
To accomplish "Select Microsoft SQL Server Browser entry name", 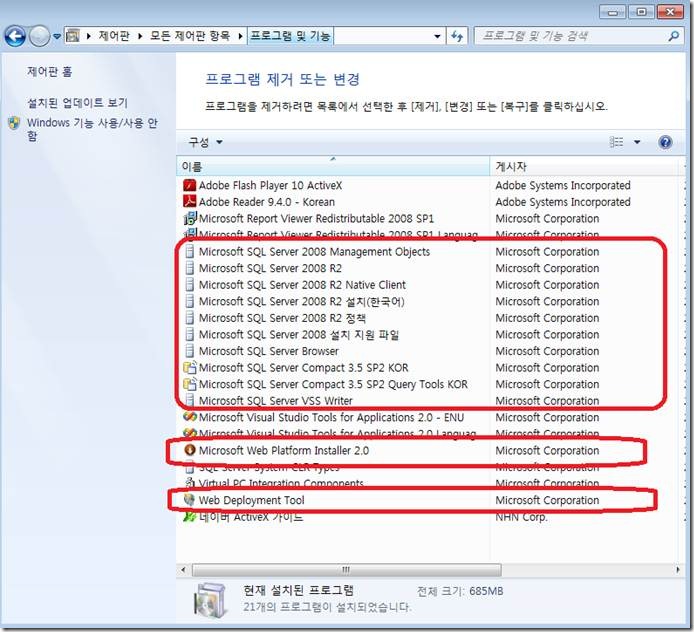I will pyautogui.click(x=269, y=351).
